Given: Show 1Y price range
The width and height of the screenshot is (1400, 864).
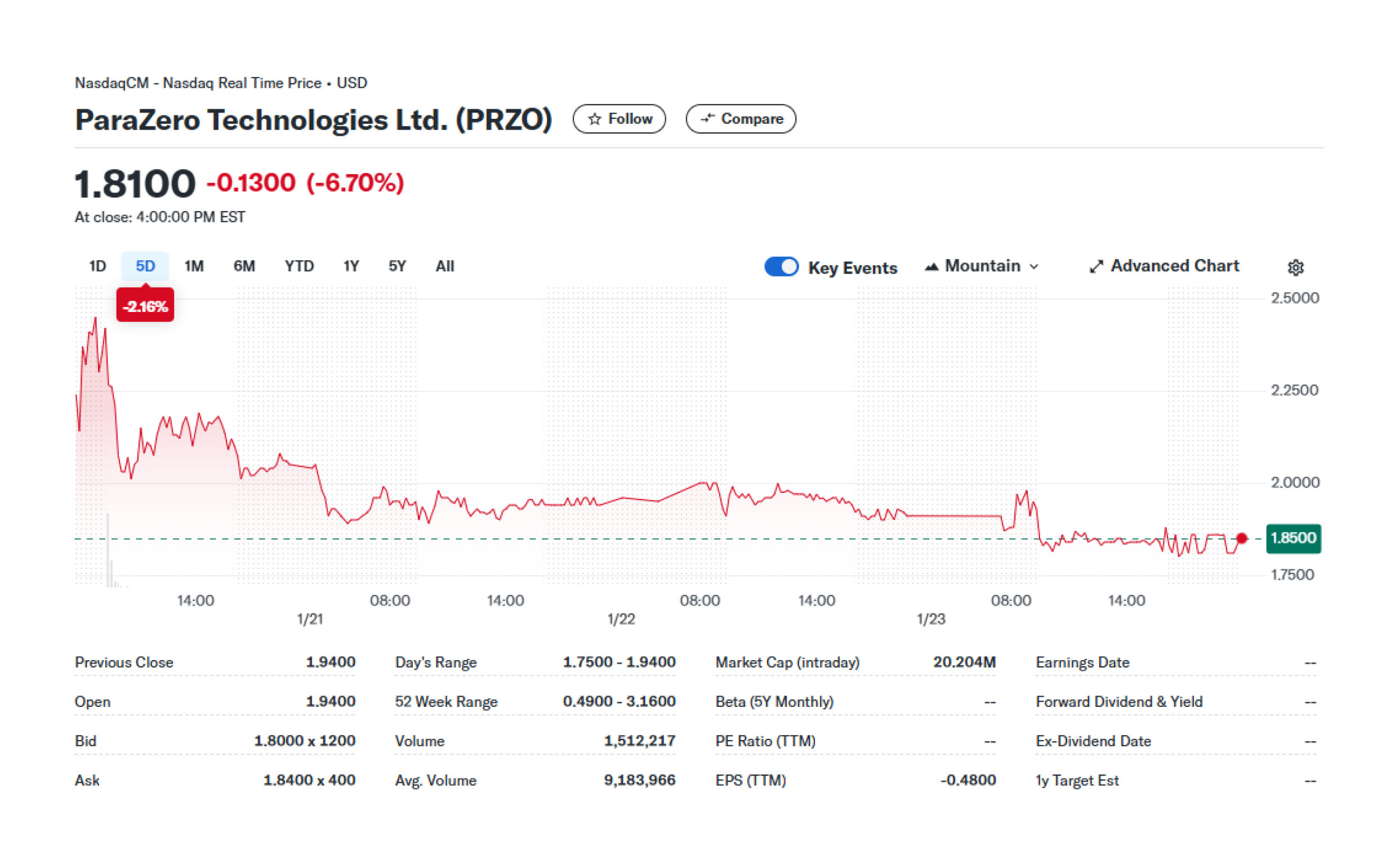Looking at the screenshot, I should click(x=351, y=266).
